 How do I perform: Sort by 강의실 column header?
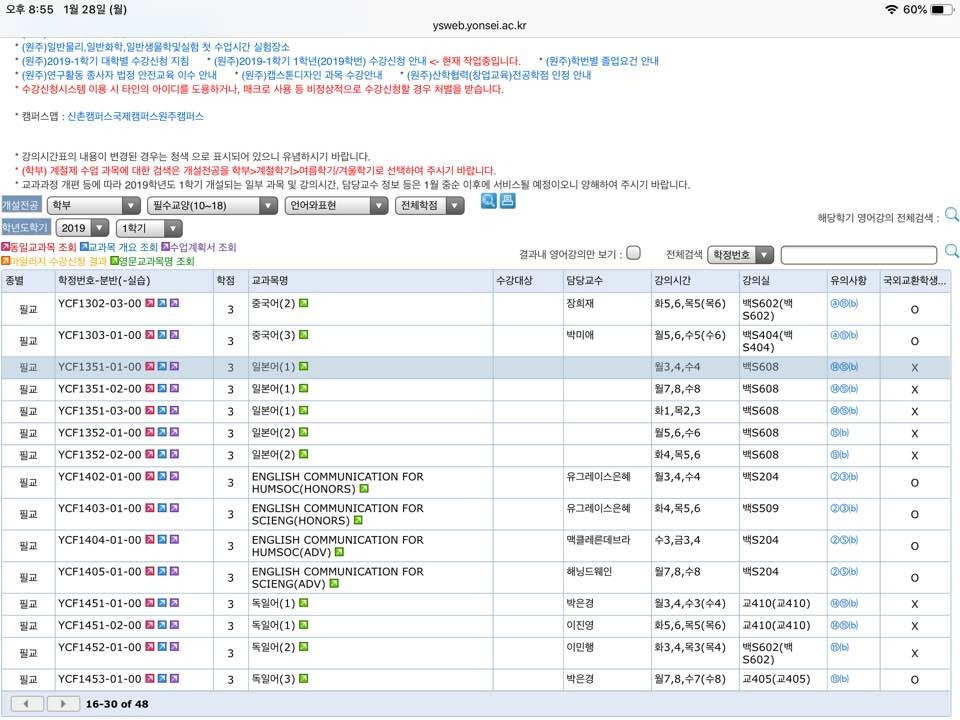756,280
